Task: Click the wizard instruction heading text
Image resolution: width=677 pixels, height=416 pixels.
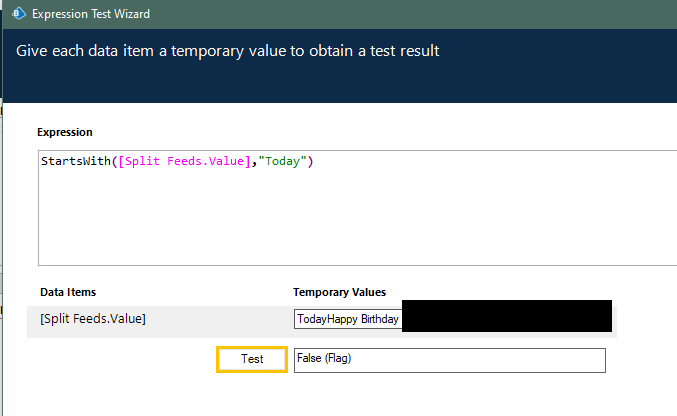Action: coord(227,51)
